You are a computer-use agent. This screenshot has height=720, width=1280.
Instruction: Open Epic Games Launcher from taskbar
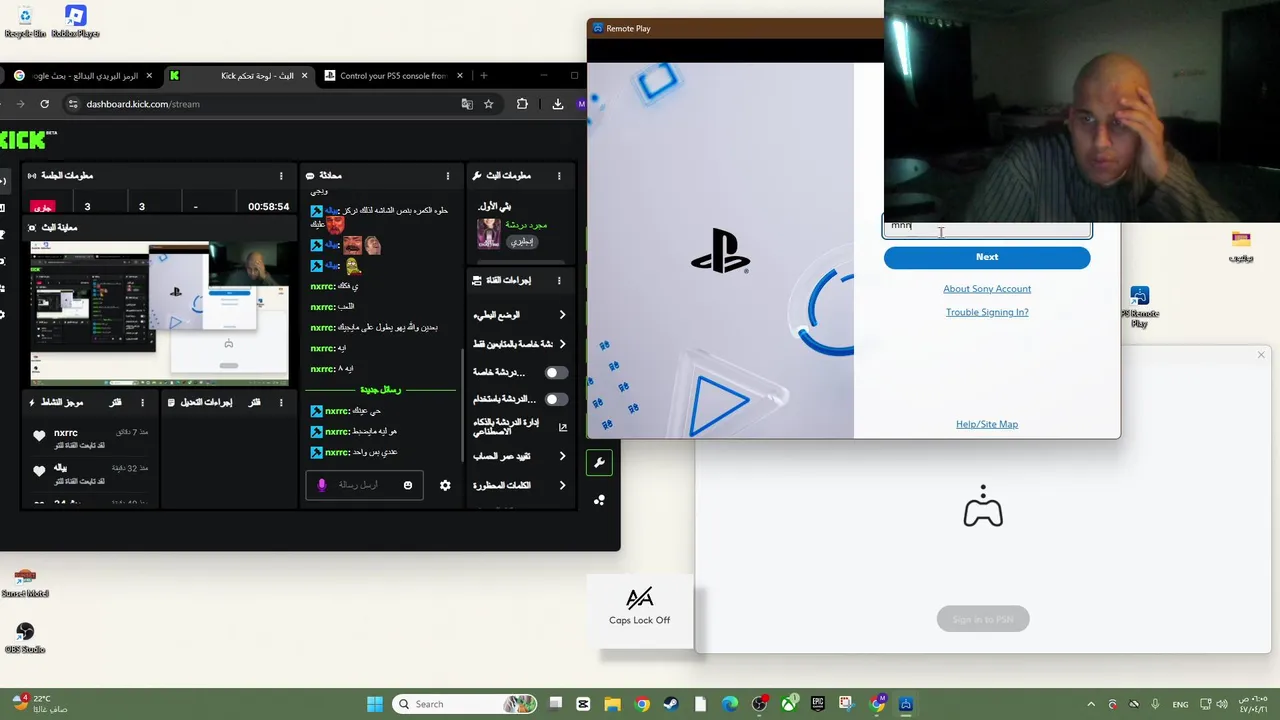(x=818, y=704)
